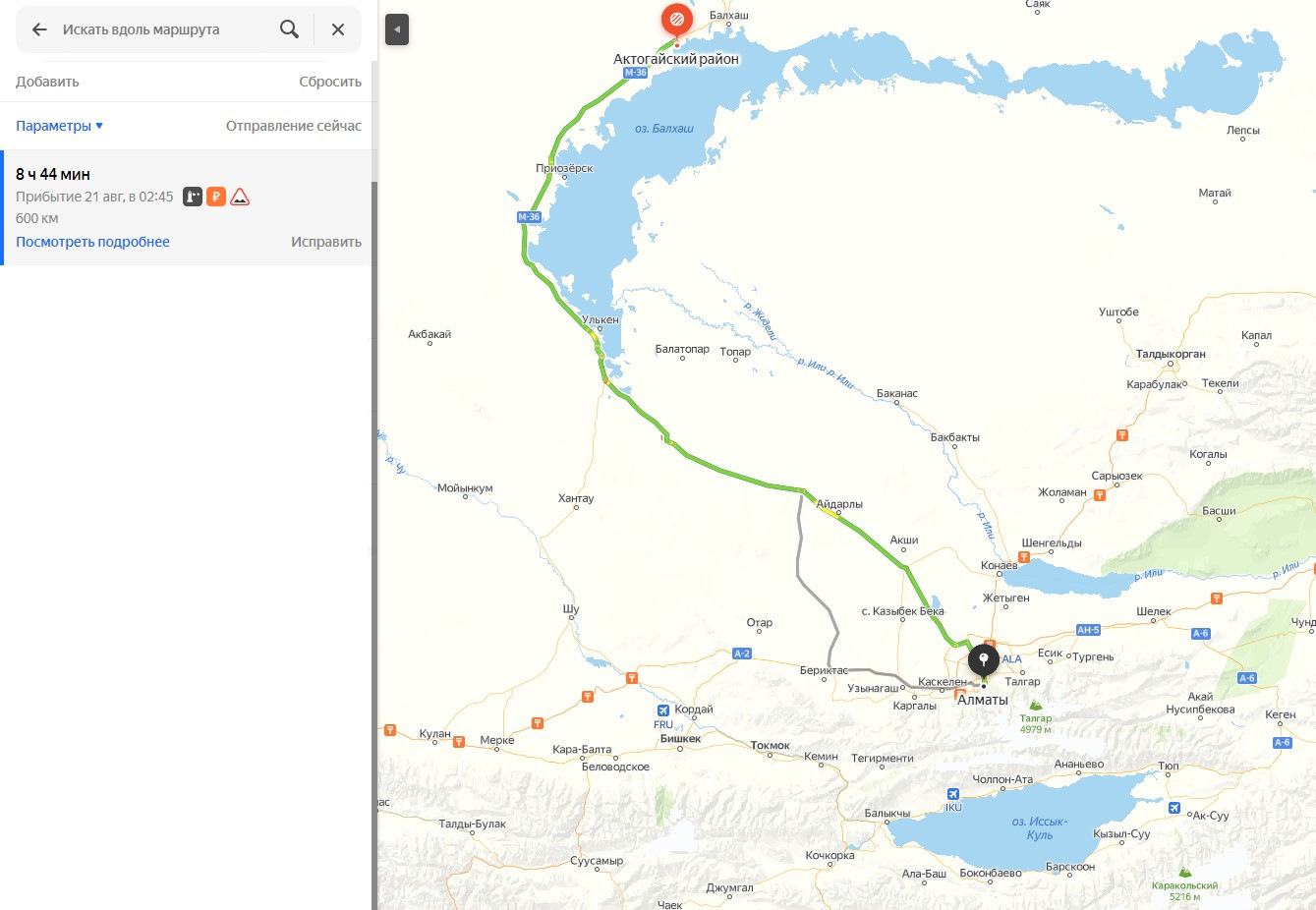Click the IKU airport icon by Issyk-Kul
Screen dimensions: 1316x910
pyautogui.click(x=952, y=794)
